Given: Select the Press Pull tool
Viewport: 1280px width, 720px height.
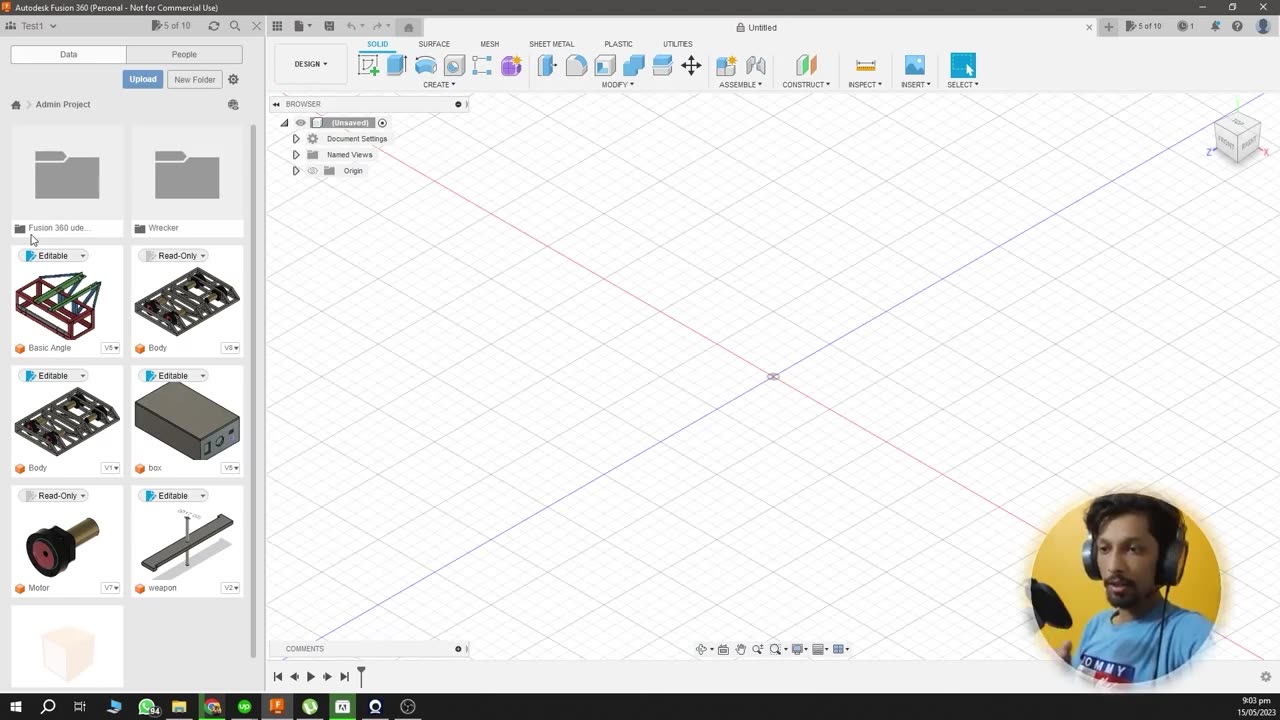Looking at the screenshot, I should 547,66.
